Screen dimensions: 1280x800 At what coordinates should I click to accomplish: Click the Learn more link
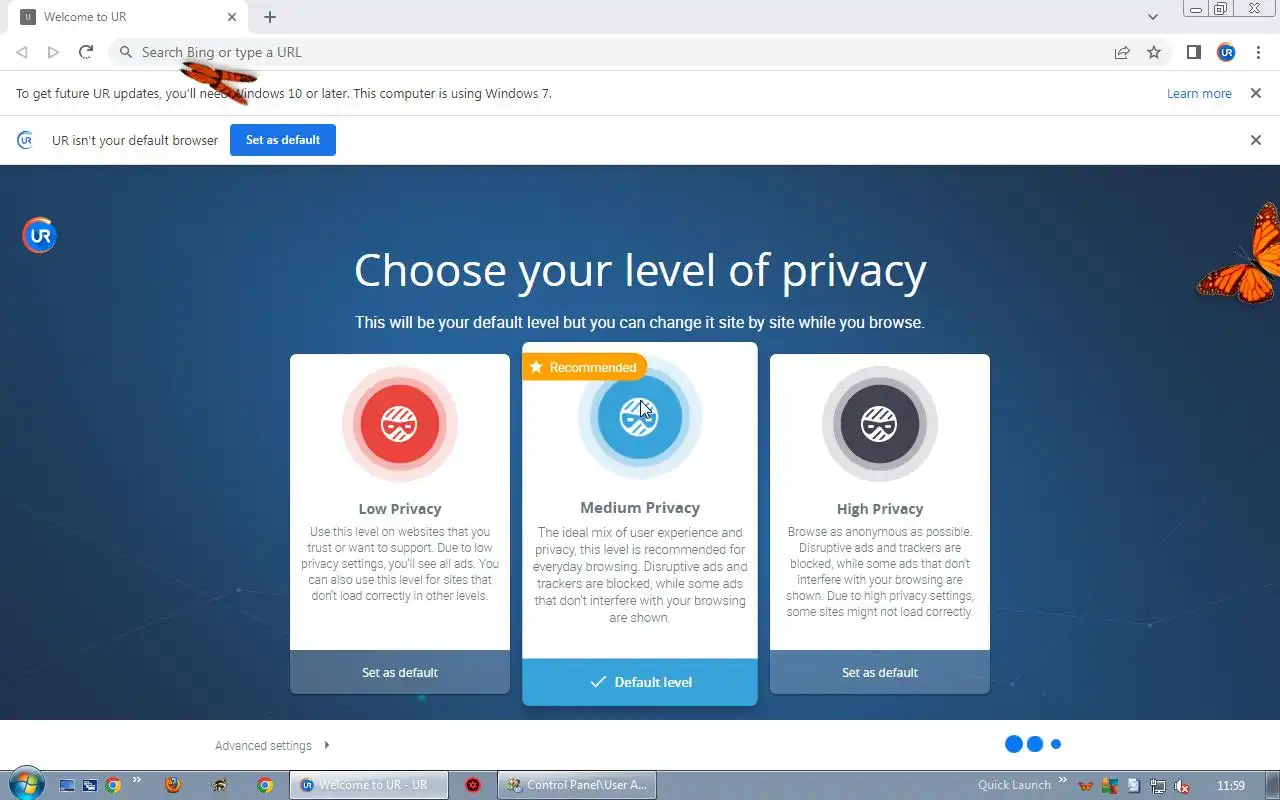tap(1199, 93)
